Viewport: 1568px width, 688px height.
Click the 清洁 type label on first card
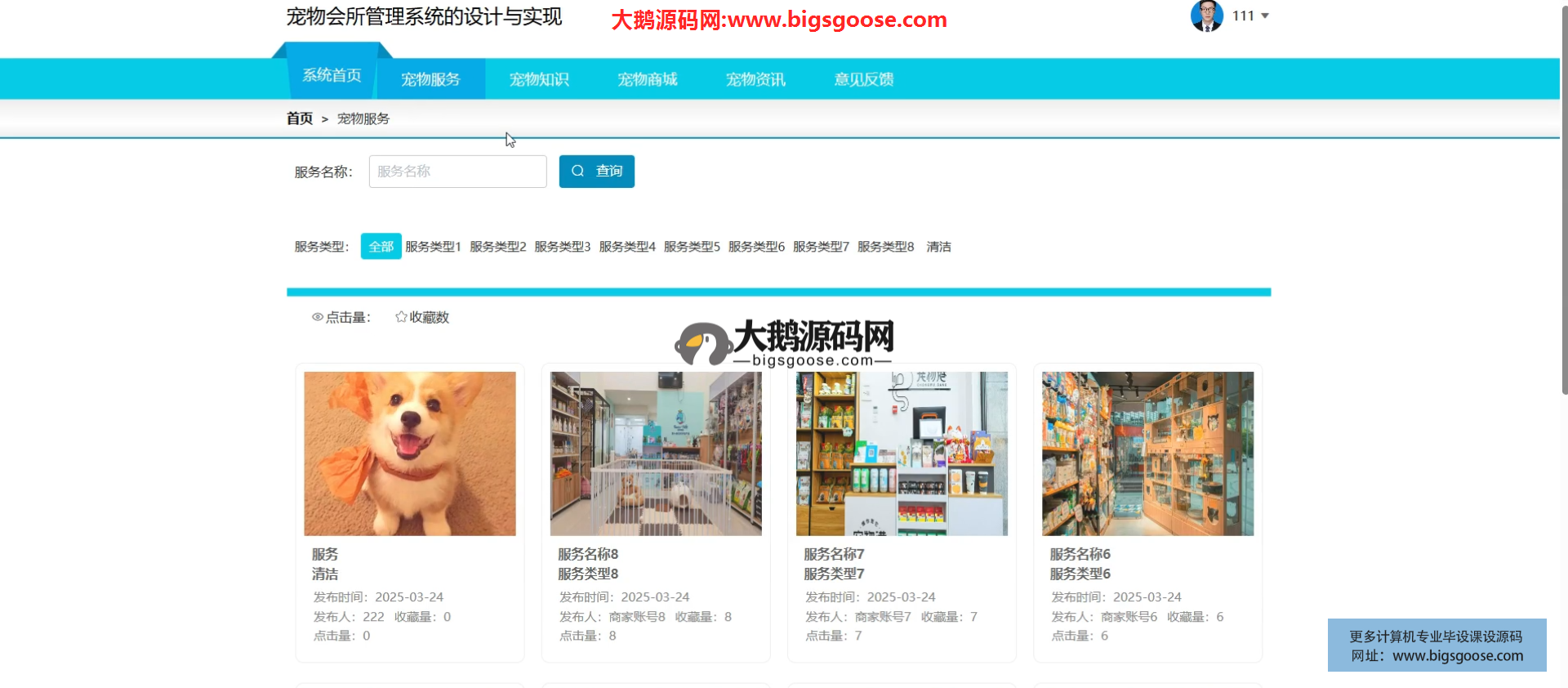(x=325, y=574)
